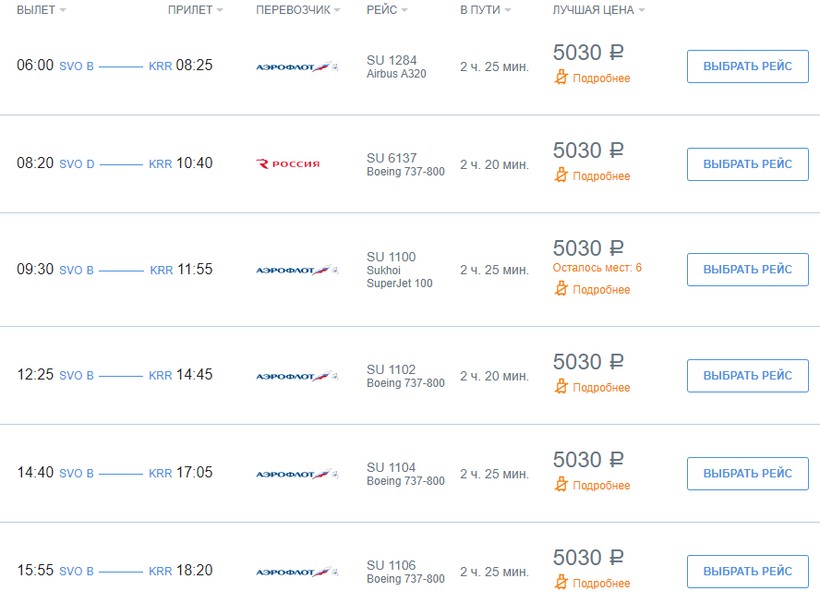Sort by В ПУТИ duration header
This screenshot has height=603, width=820.
tap(485, 10)
